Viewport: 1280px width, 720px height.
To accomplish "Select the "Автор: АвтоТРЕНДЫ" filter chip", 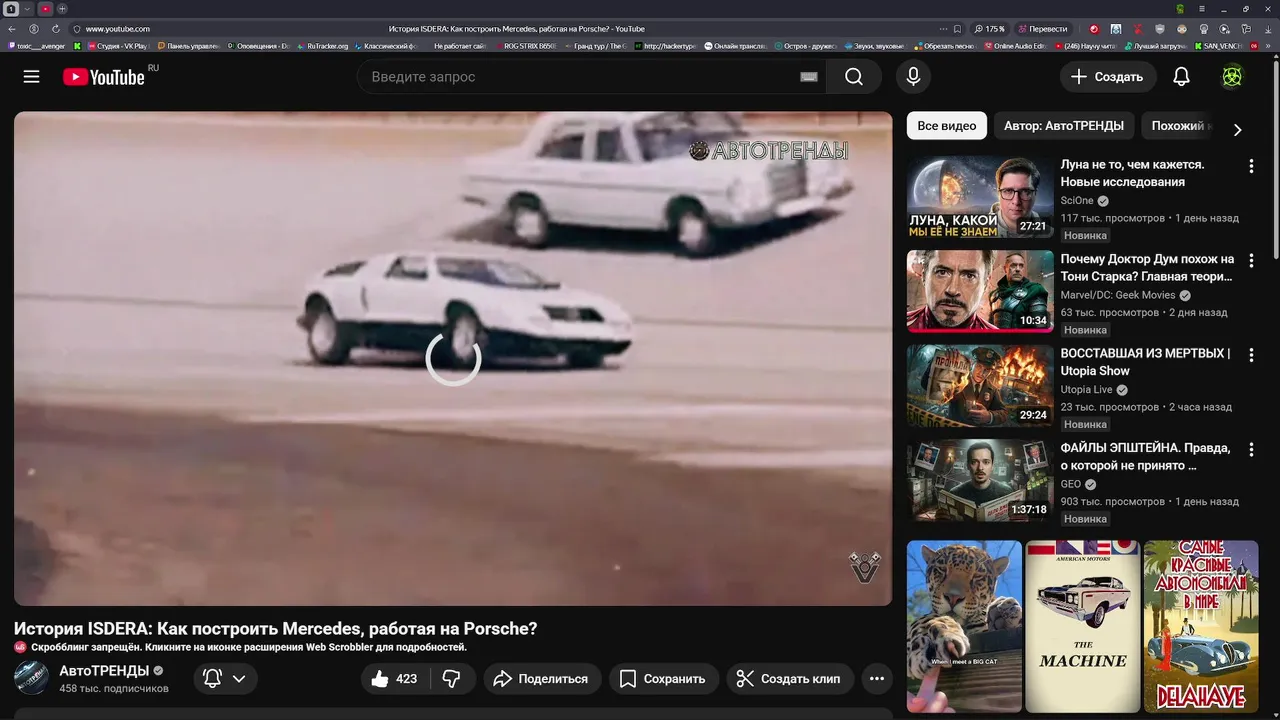I will point(1064,126).
